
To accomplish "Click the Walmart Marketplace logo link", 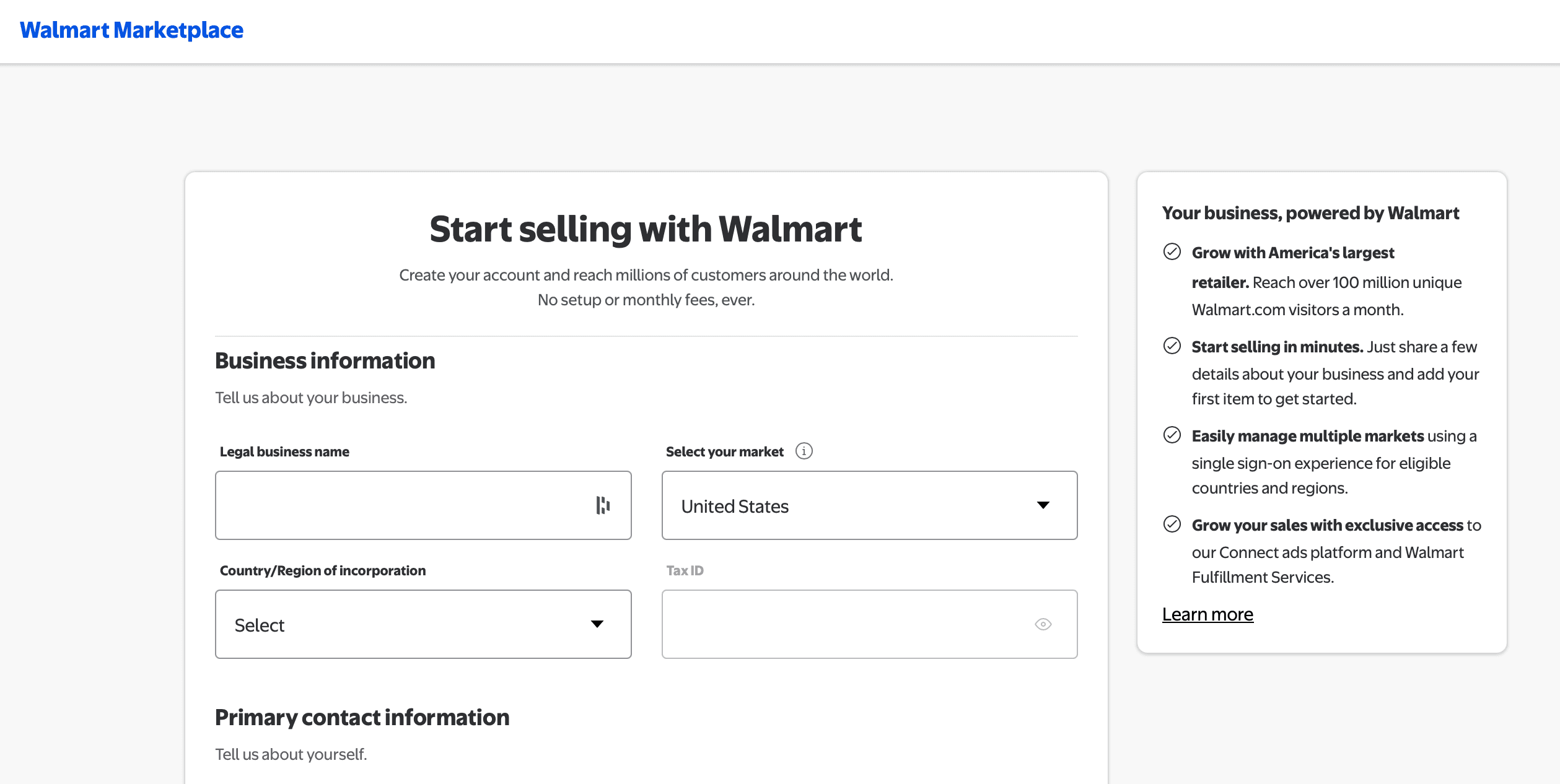I will tap(131, 30).
